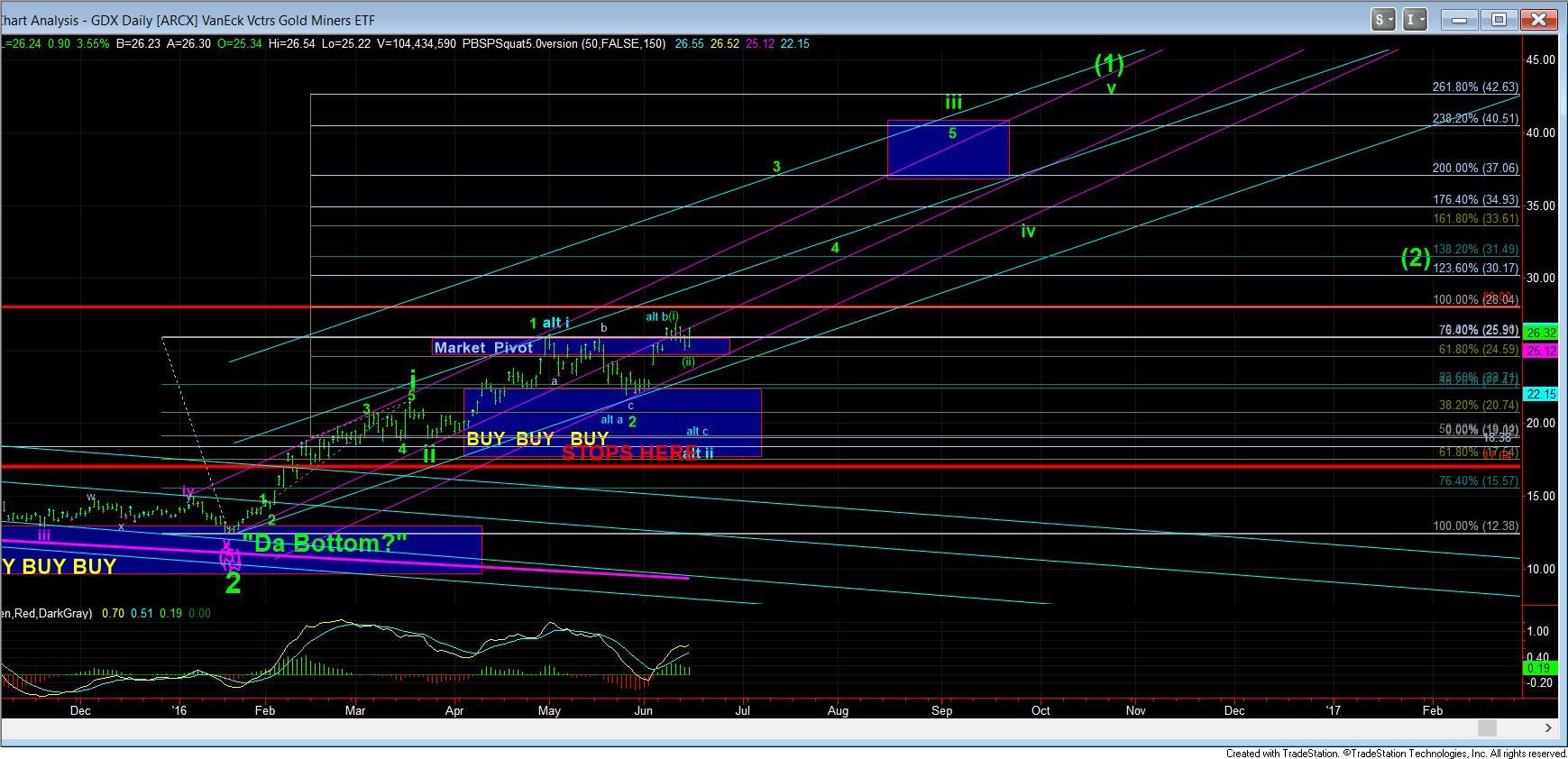
Task: Click the horizontal scrollbar thumb
Action: pyautogui.click(x=1486, y=728)
